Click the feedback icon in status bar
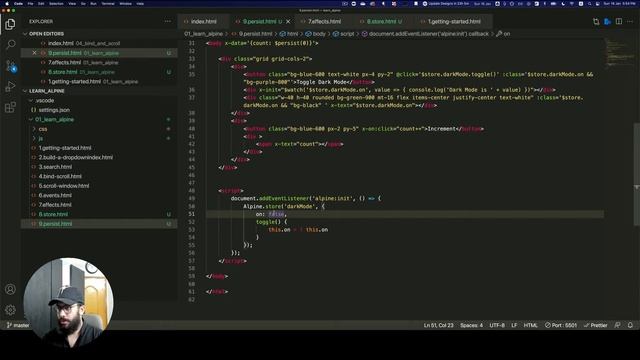Screen dimensions: 640x360 [x=618, y=325]
